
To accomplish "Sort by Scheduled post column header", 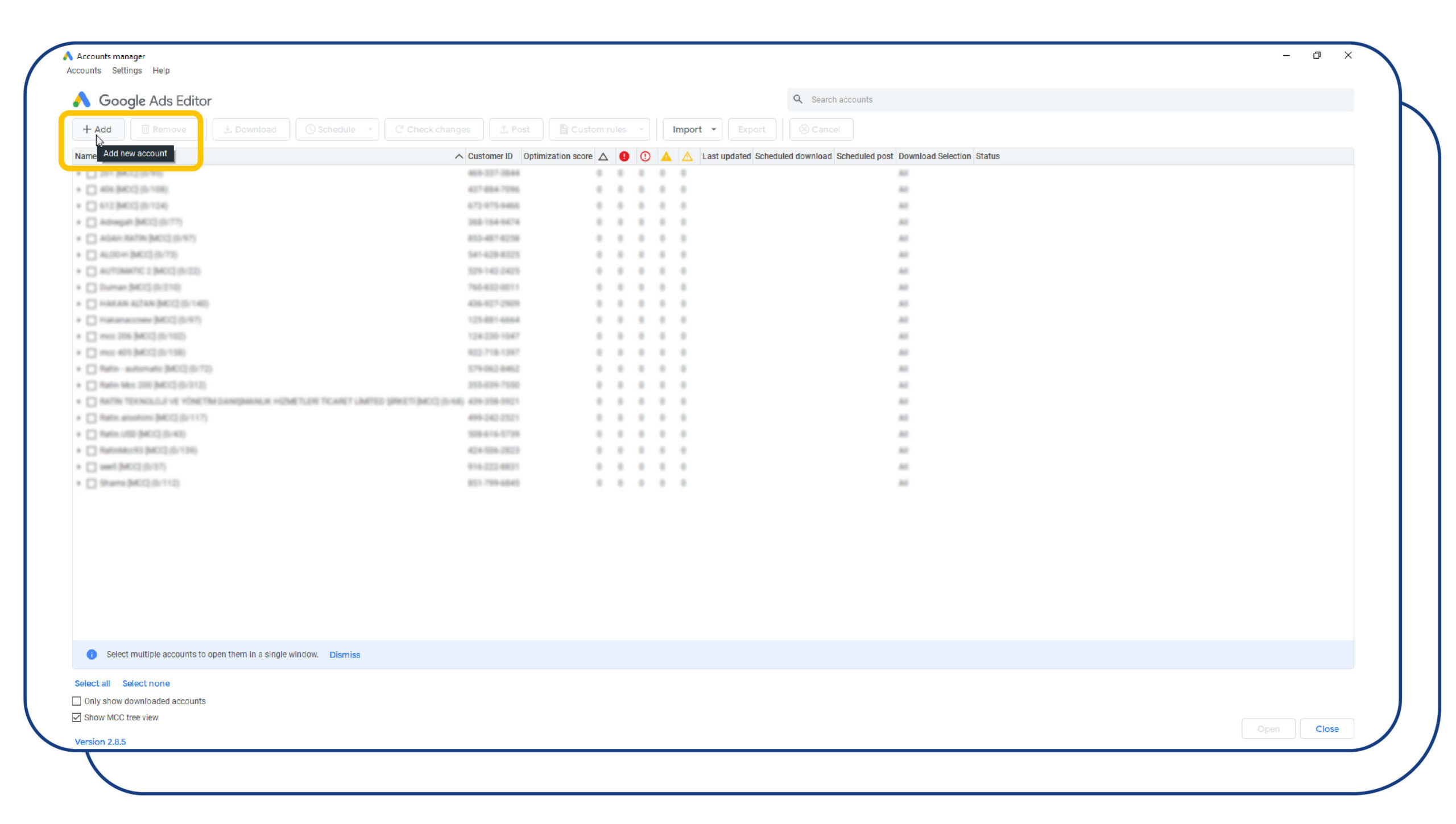I will click(864, 156).
